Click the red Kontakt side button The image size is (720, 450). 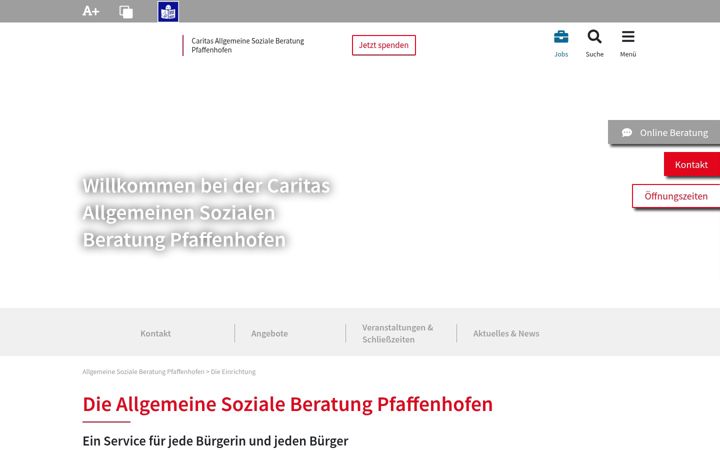[x=692, y=164]
